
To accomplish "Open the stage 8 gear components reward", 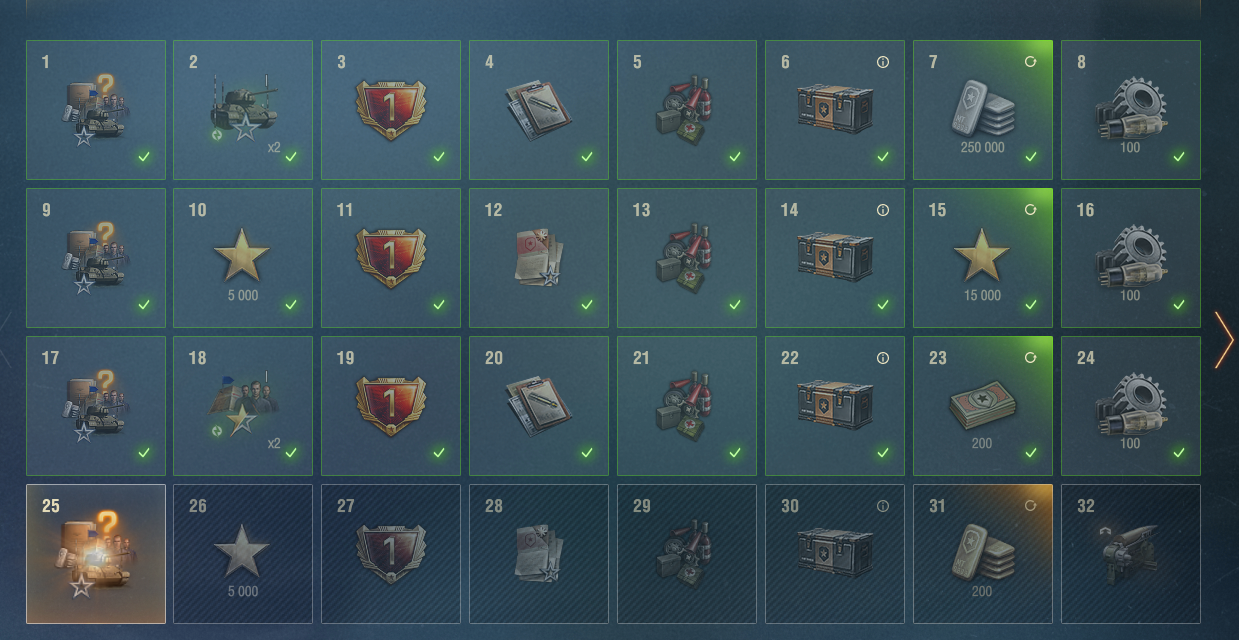I will (x=1131, y=110).
